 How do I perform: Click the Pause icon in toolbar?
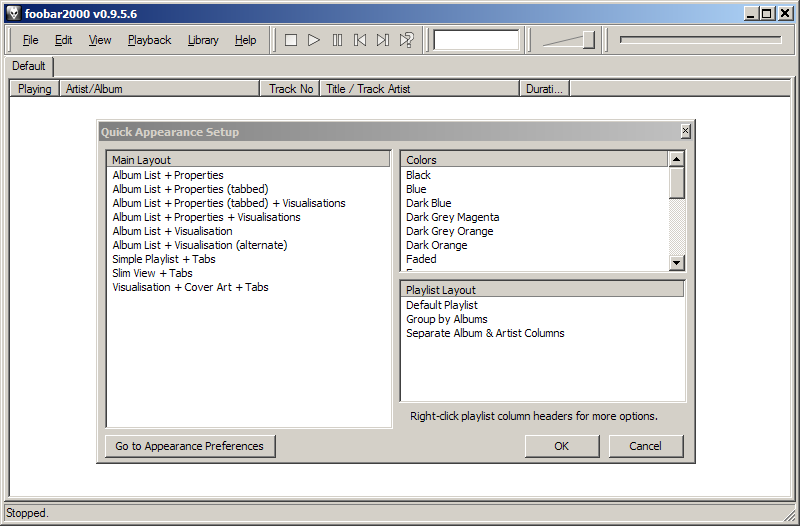click(337, 40)
